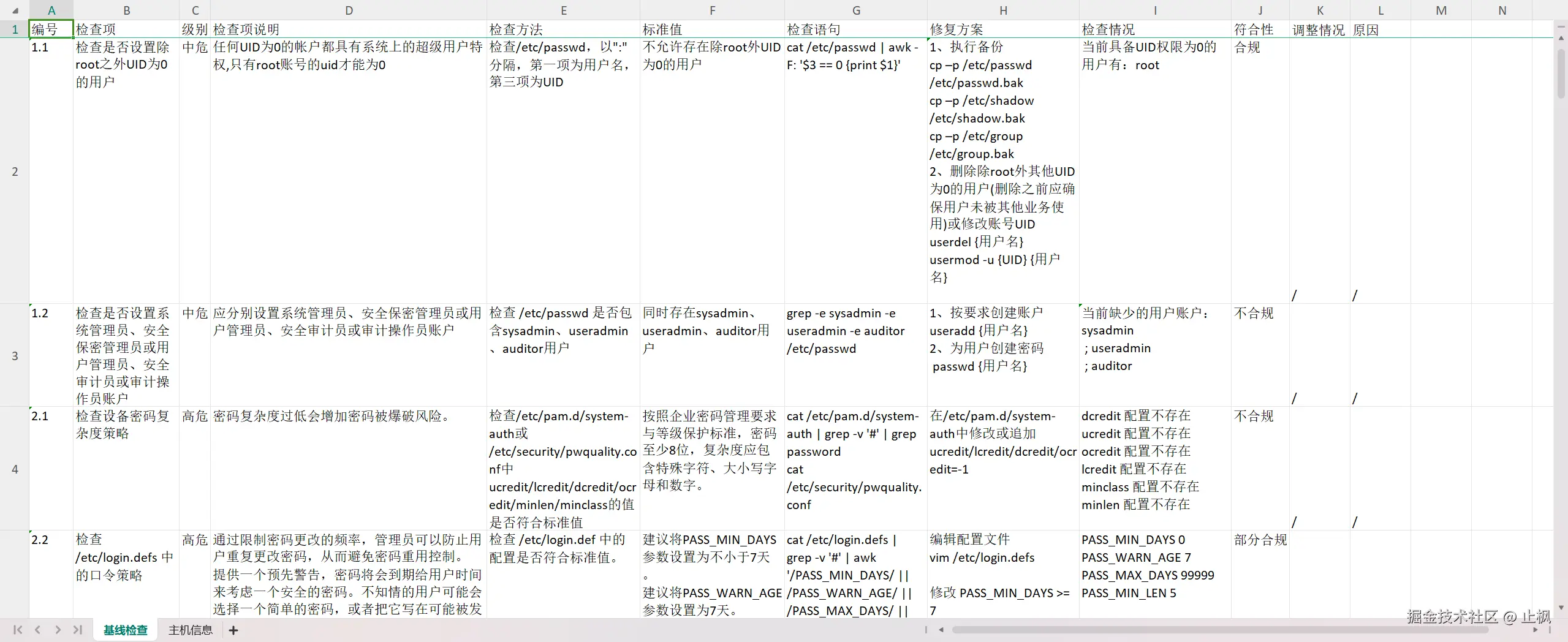Viewport: 1568px width, 642px height.
Task: Click the select-all corner triangle
Action: 15,10
